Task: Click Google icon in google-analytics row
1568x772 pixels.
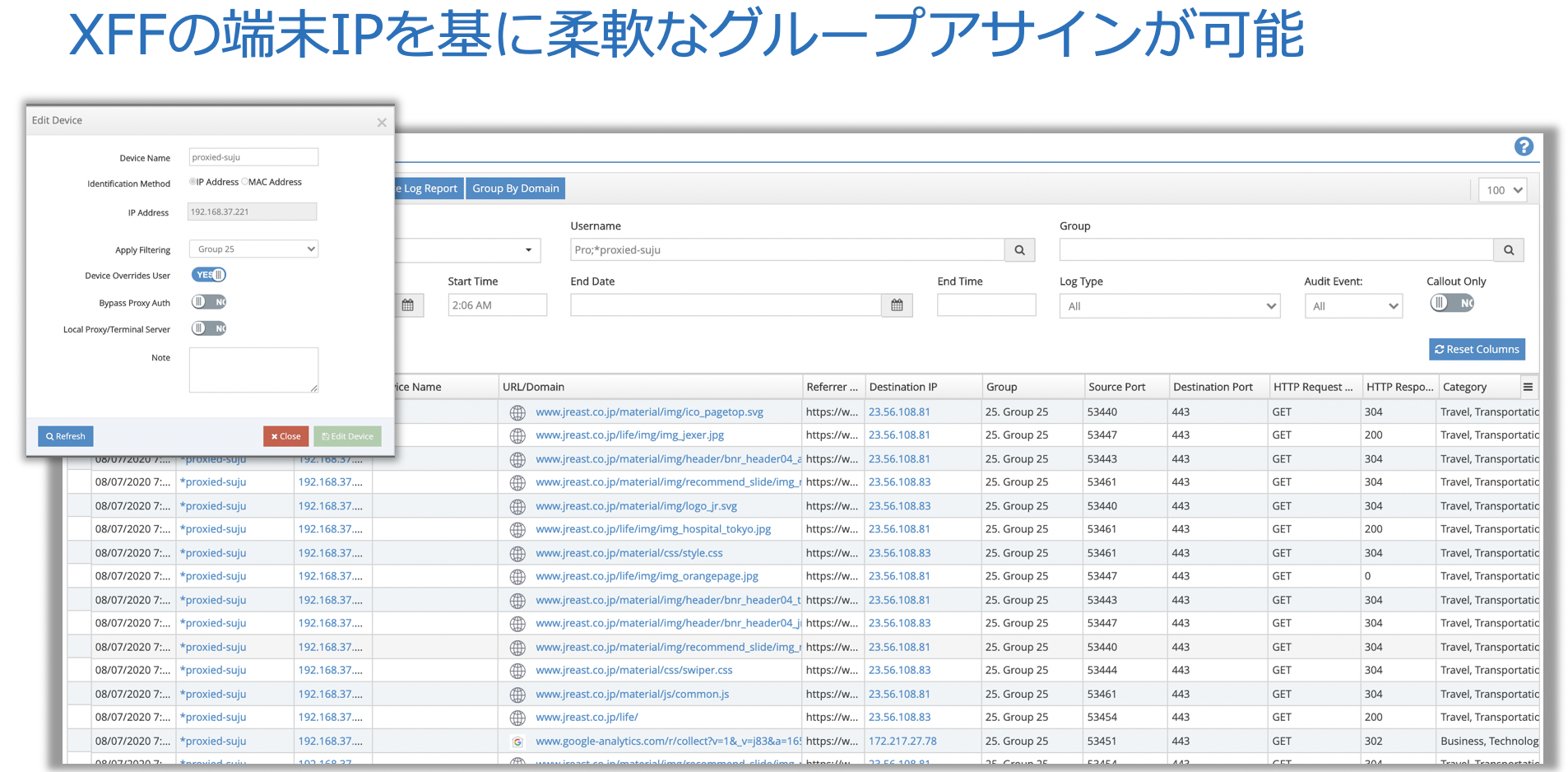Action: (517, 742)
